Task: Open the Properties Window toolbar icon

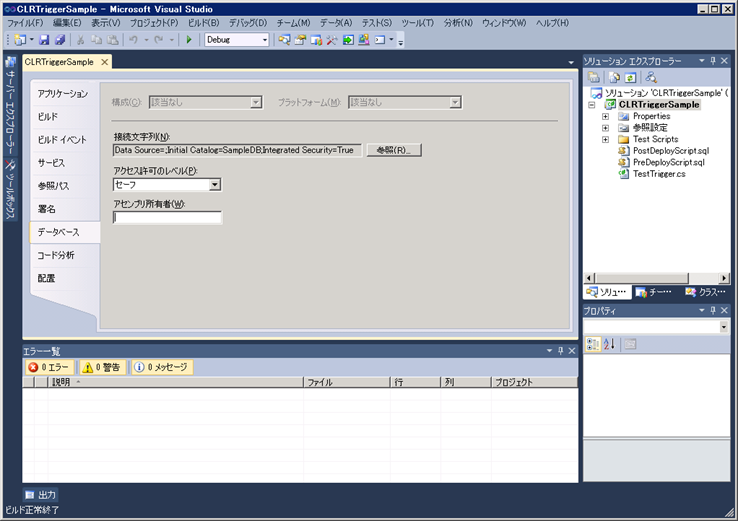Action: [x=300, y=40]
